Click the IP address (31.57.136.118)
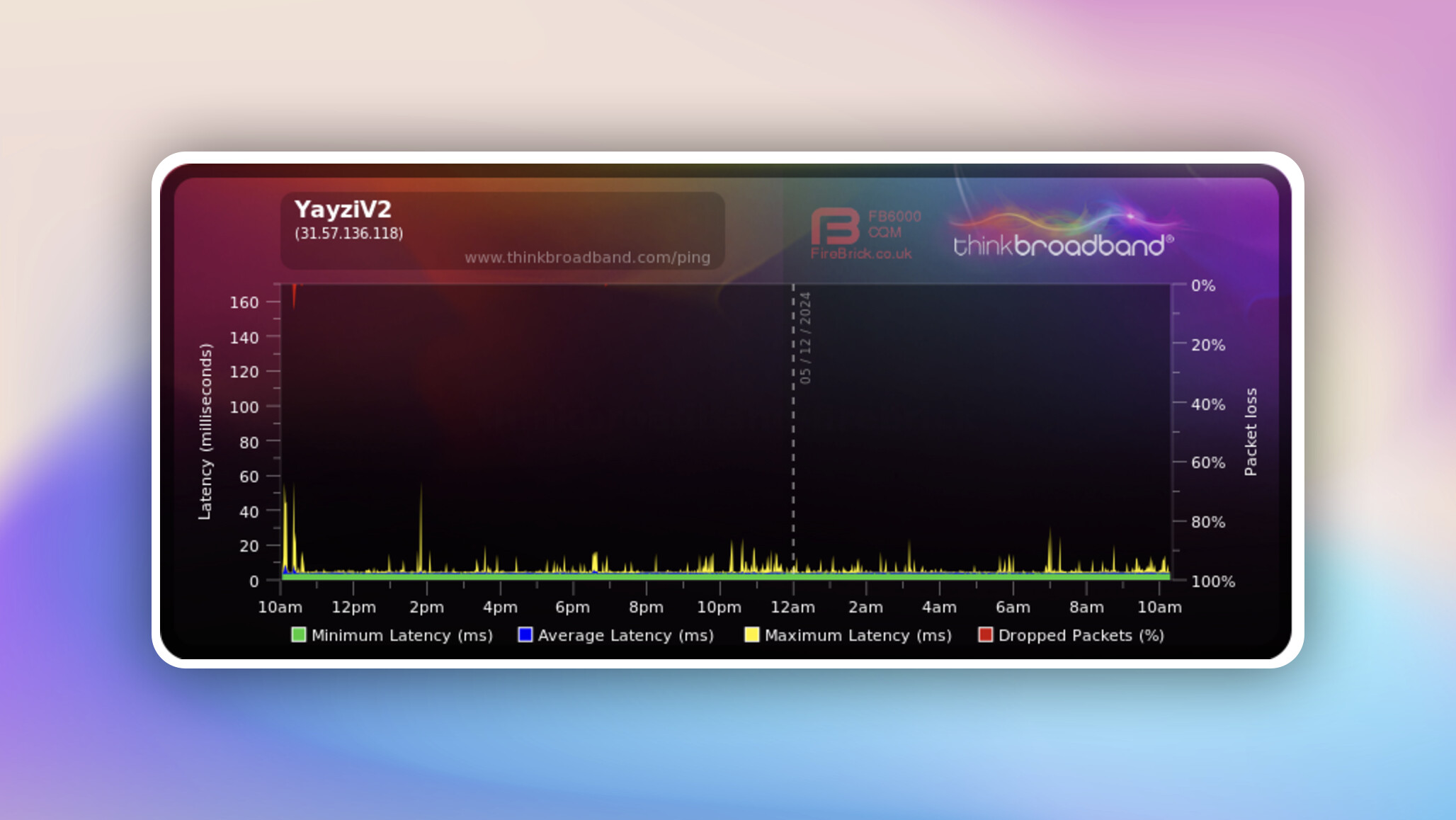 (x=348, y=233)
